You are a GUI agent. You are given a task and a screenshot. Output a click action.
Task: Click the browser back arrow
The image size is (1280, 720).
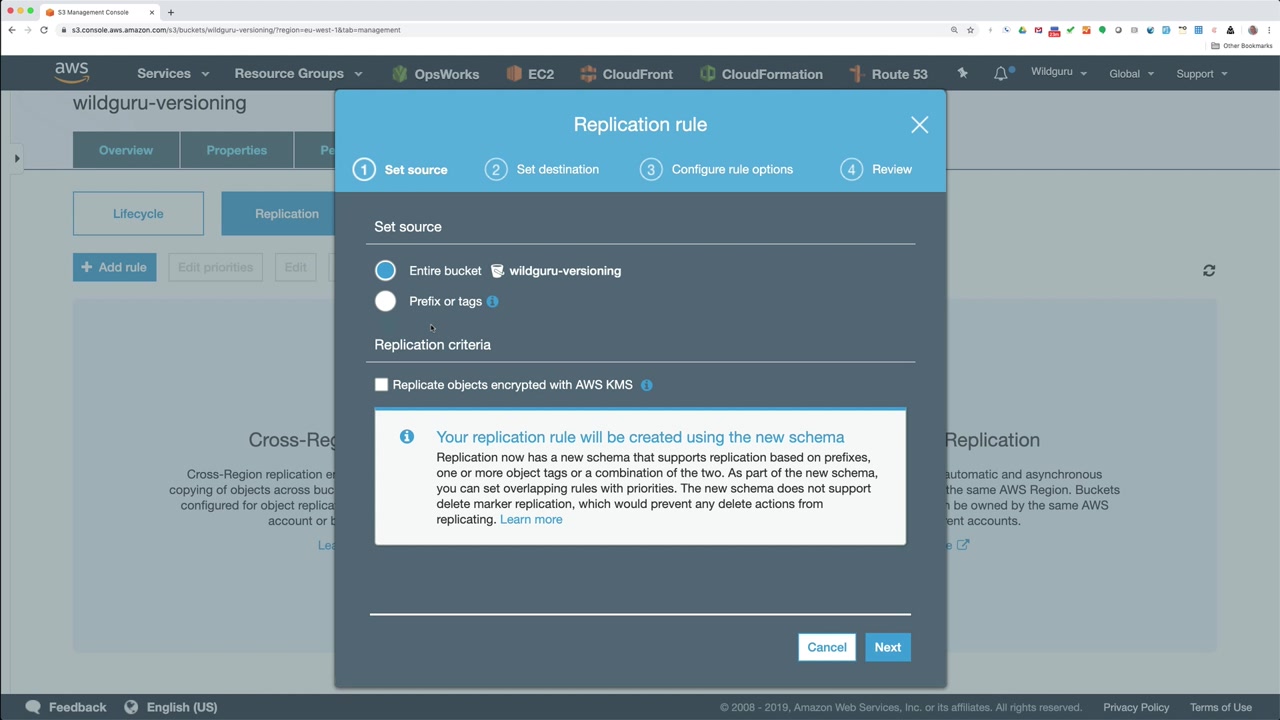[x=12, y=30]
